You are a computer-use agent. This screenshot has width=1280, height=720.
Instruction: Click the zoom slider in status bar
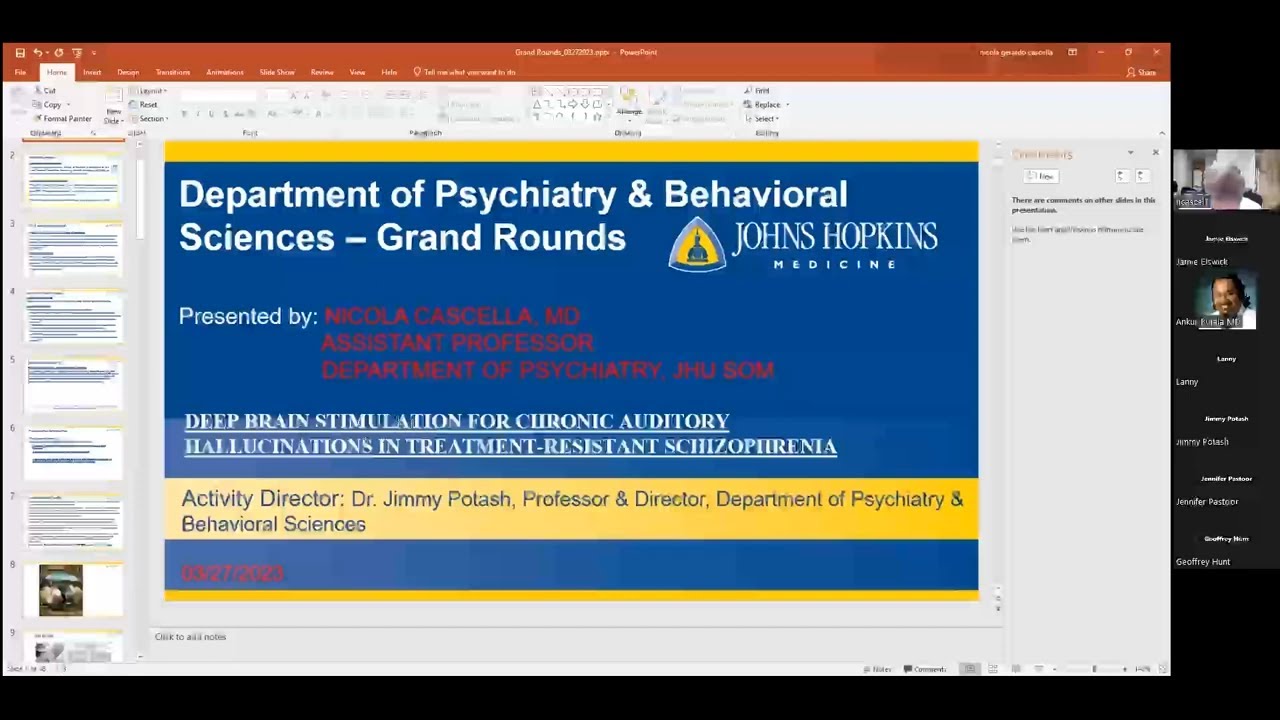1094,669
